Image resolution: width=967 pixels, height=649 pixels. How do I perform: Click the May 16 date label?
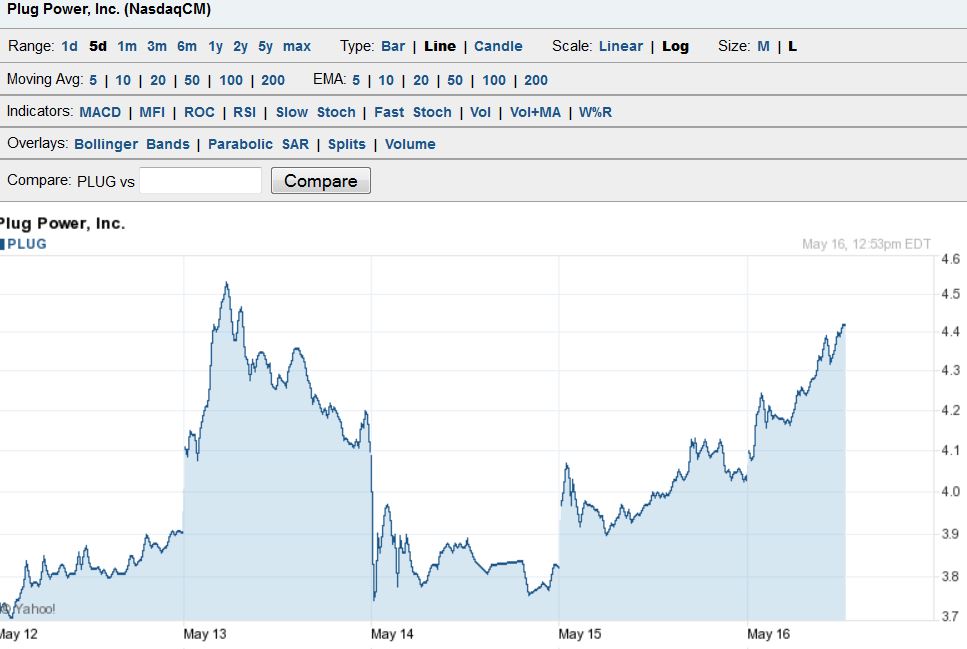point(768,634)
